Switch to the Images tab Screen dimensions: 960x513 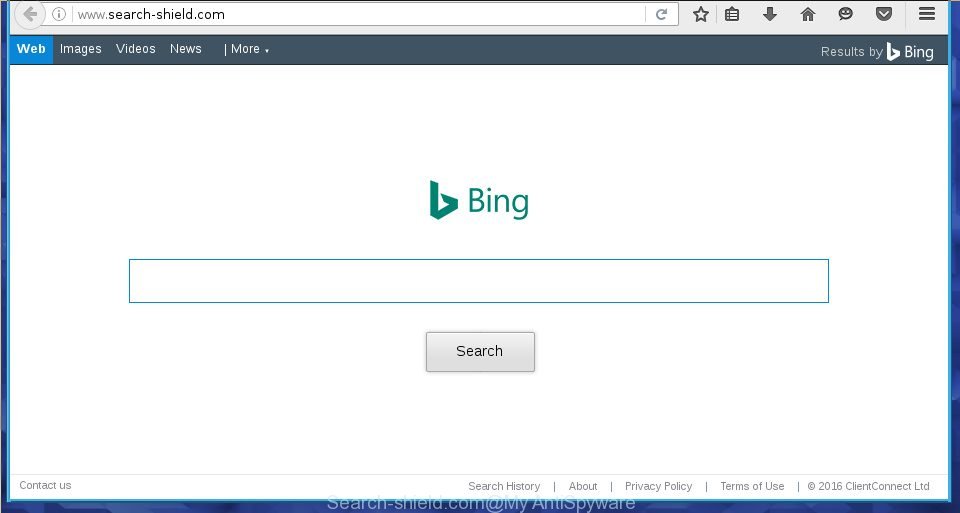pyautogui.click(x=81, y=49)
